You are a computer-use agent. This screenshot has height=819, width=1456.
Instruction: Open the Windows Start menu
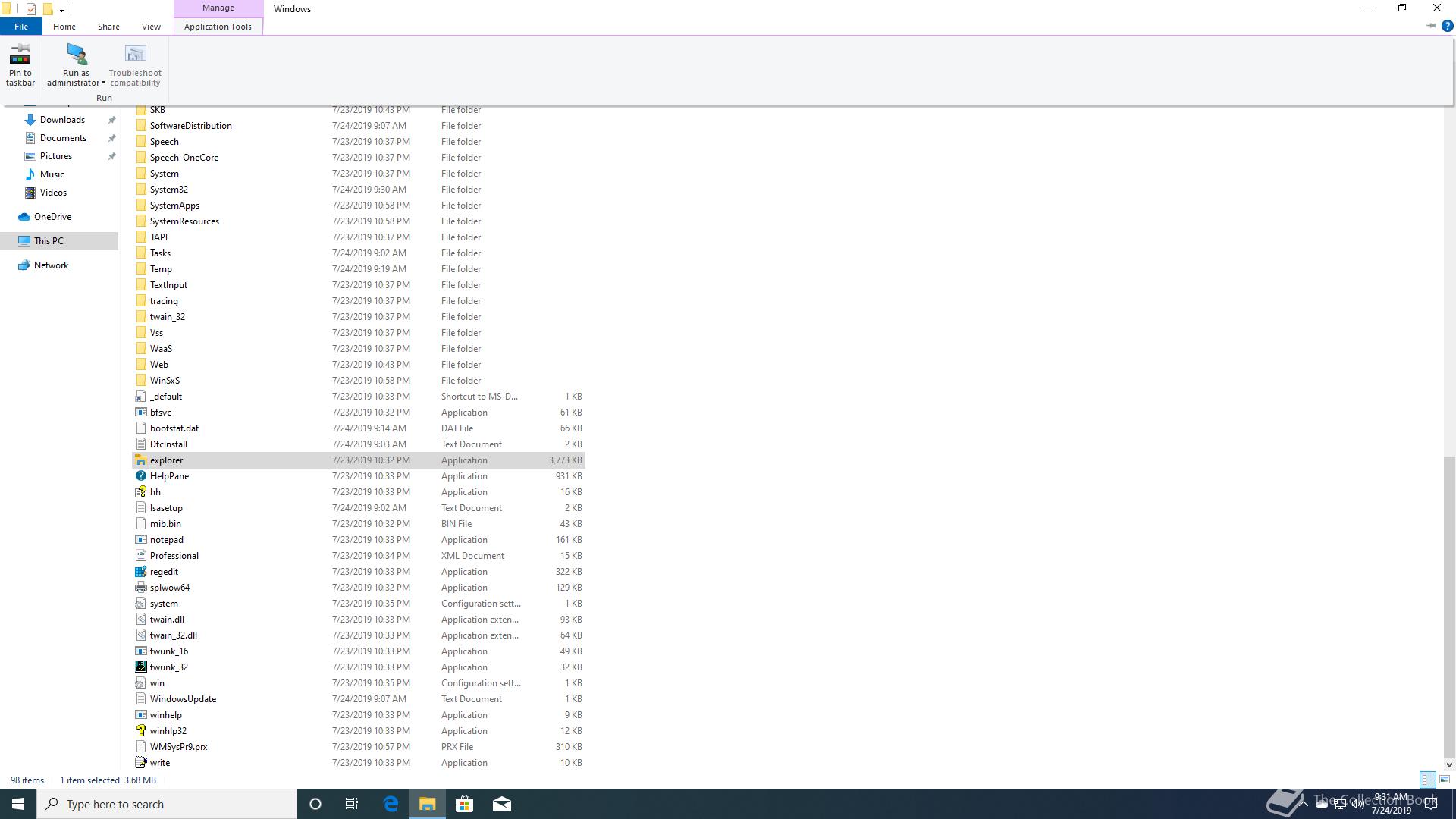pyautogui.click(x=18, y=804)
